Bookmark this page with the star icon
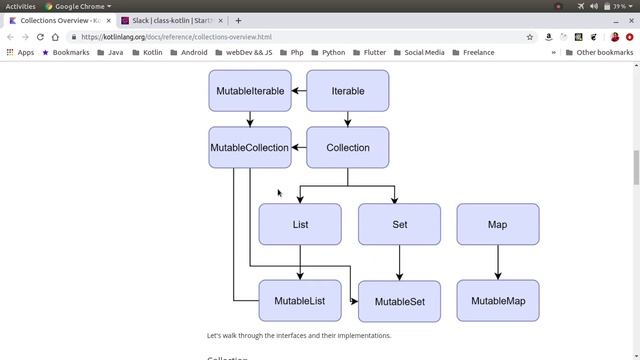 (530, 37)
